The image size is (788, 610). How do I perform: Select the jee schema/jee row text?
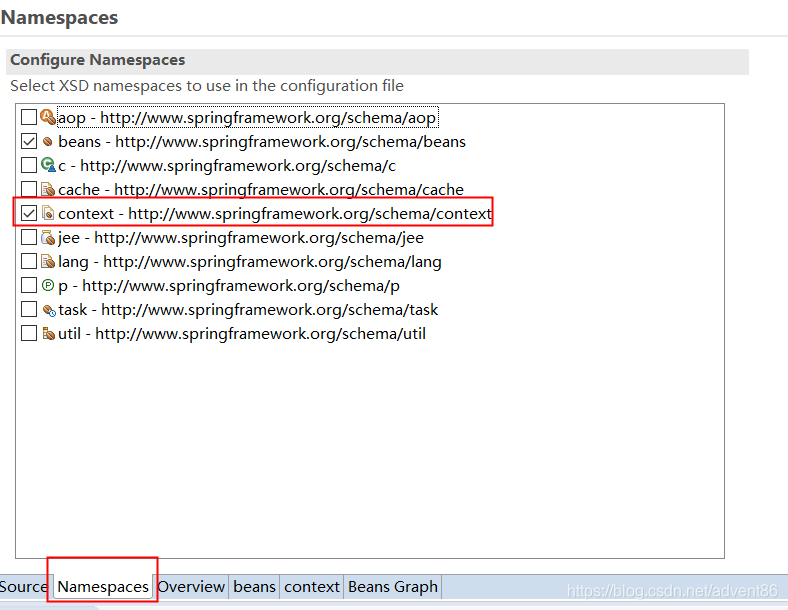point(241,238)
